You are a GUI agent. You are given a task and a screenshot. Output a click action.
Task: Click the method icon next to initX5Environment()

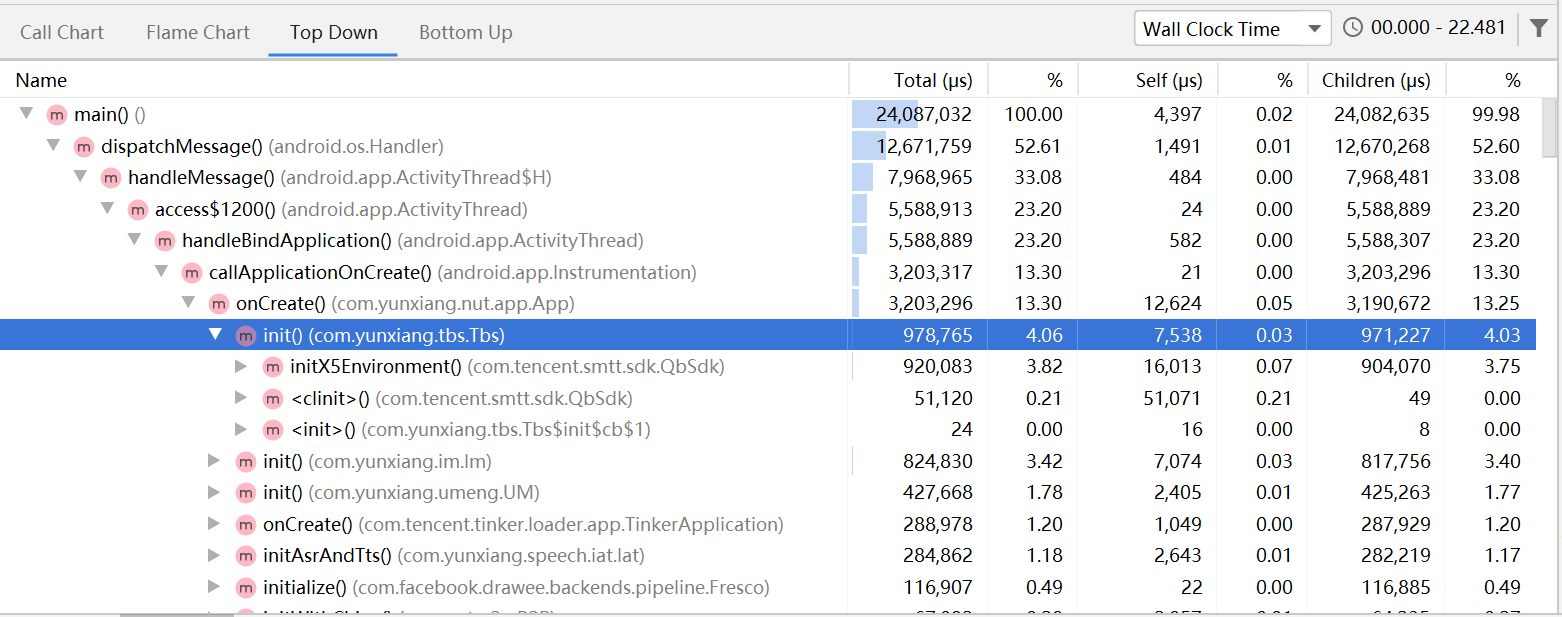(273, 367)
